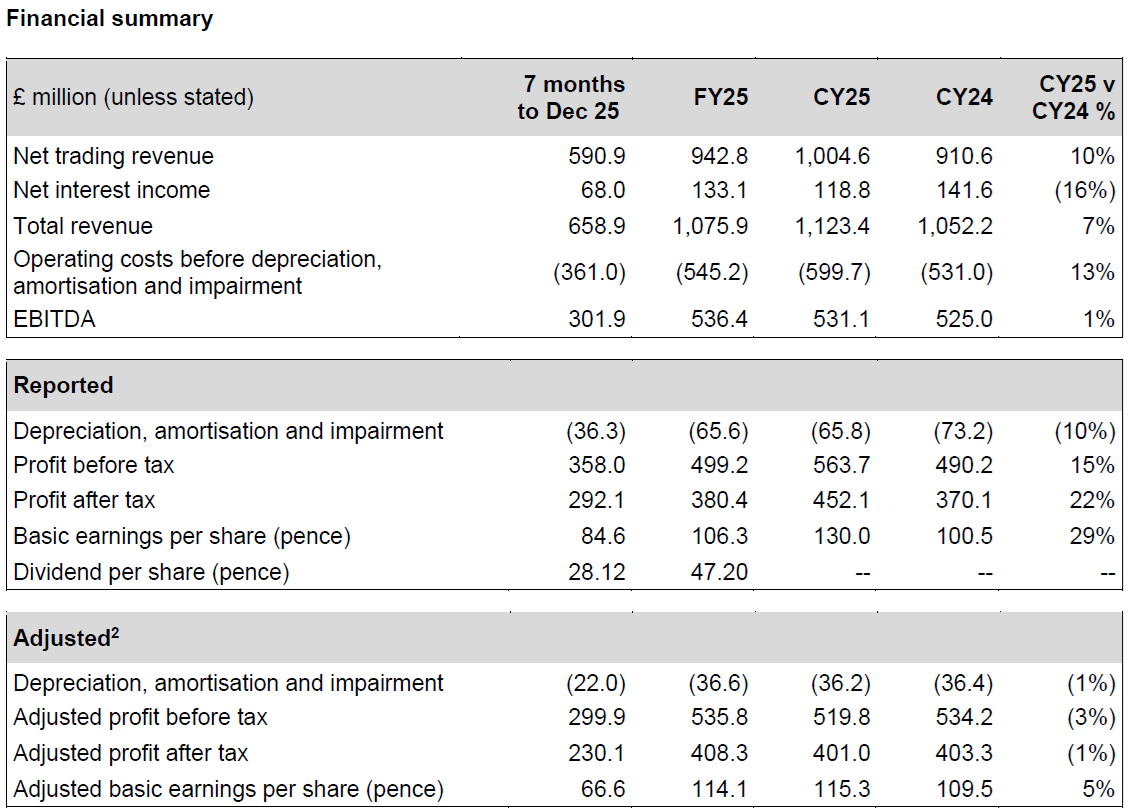Click the Dividend per share (pence) label
The image size is (1130, 809).
151,572
